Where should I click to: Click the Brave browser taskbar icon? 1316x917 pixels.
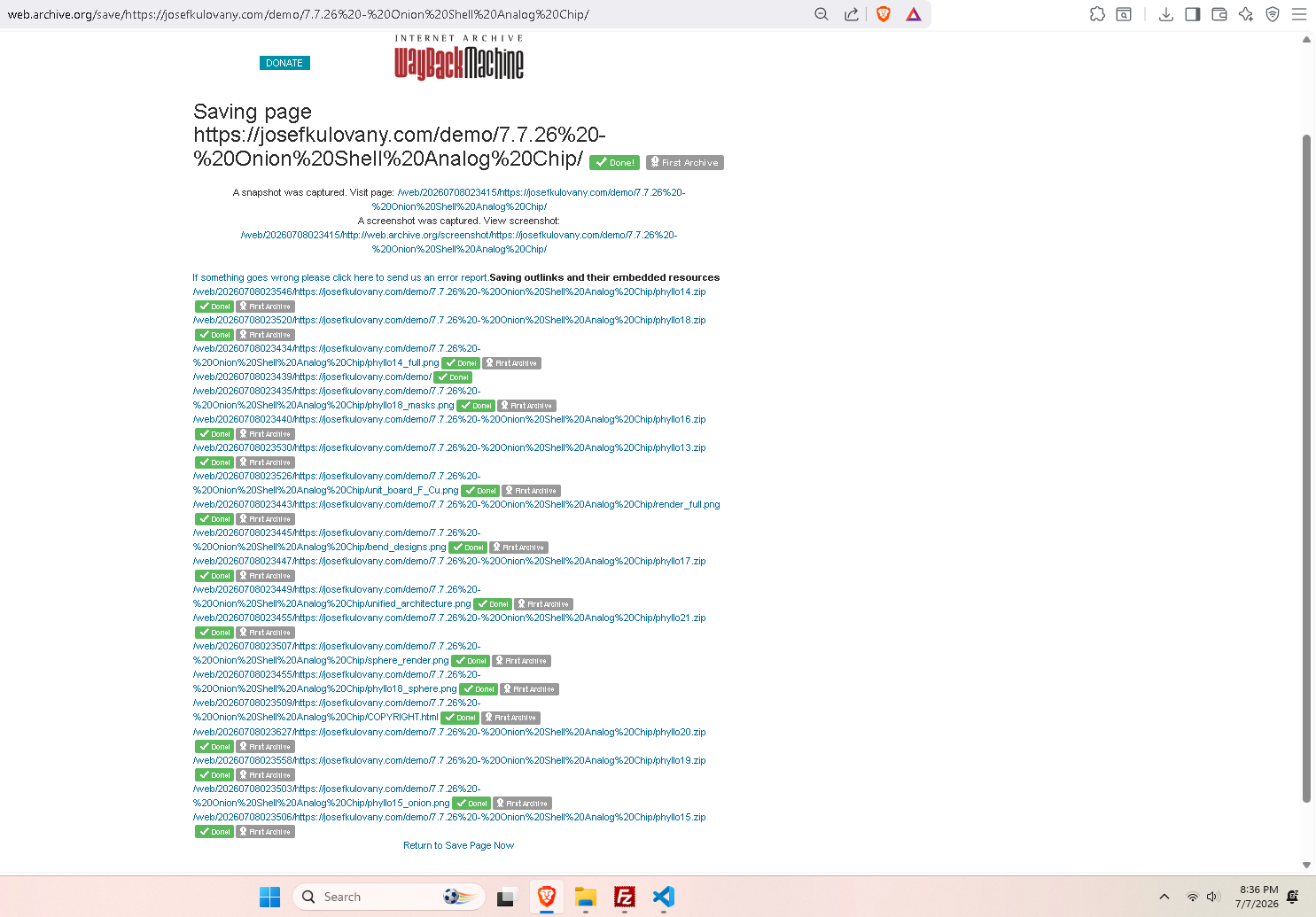547,897
